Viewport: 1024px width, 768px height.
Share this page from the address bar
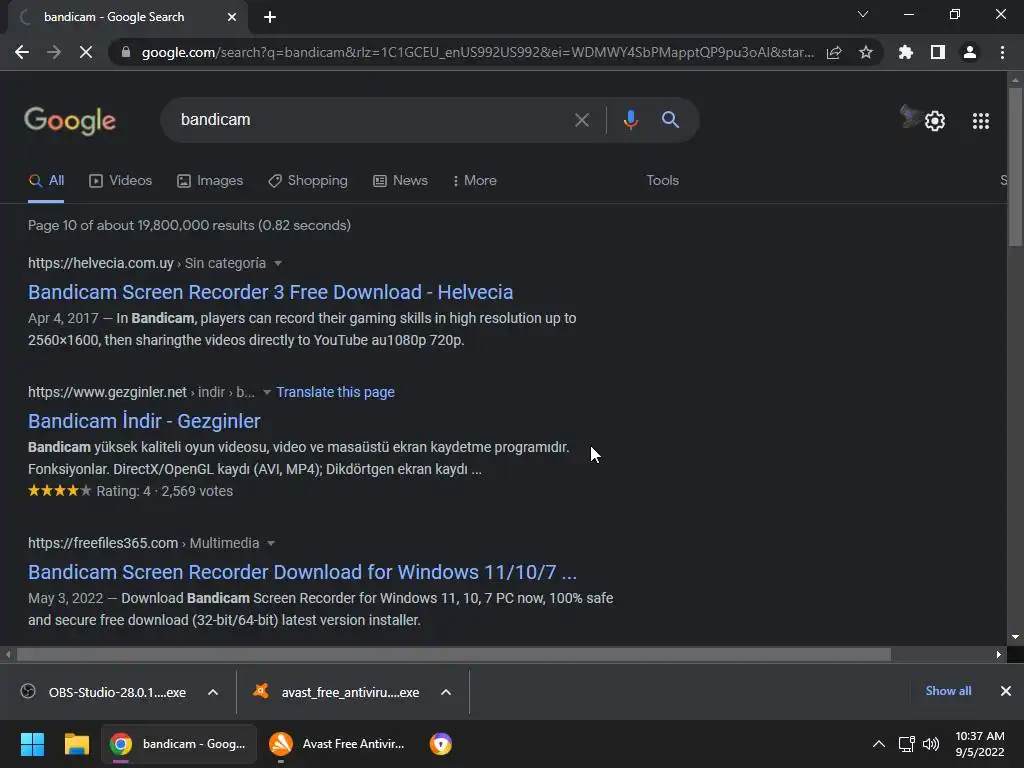tap(834, 52)
